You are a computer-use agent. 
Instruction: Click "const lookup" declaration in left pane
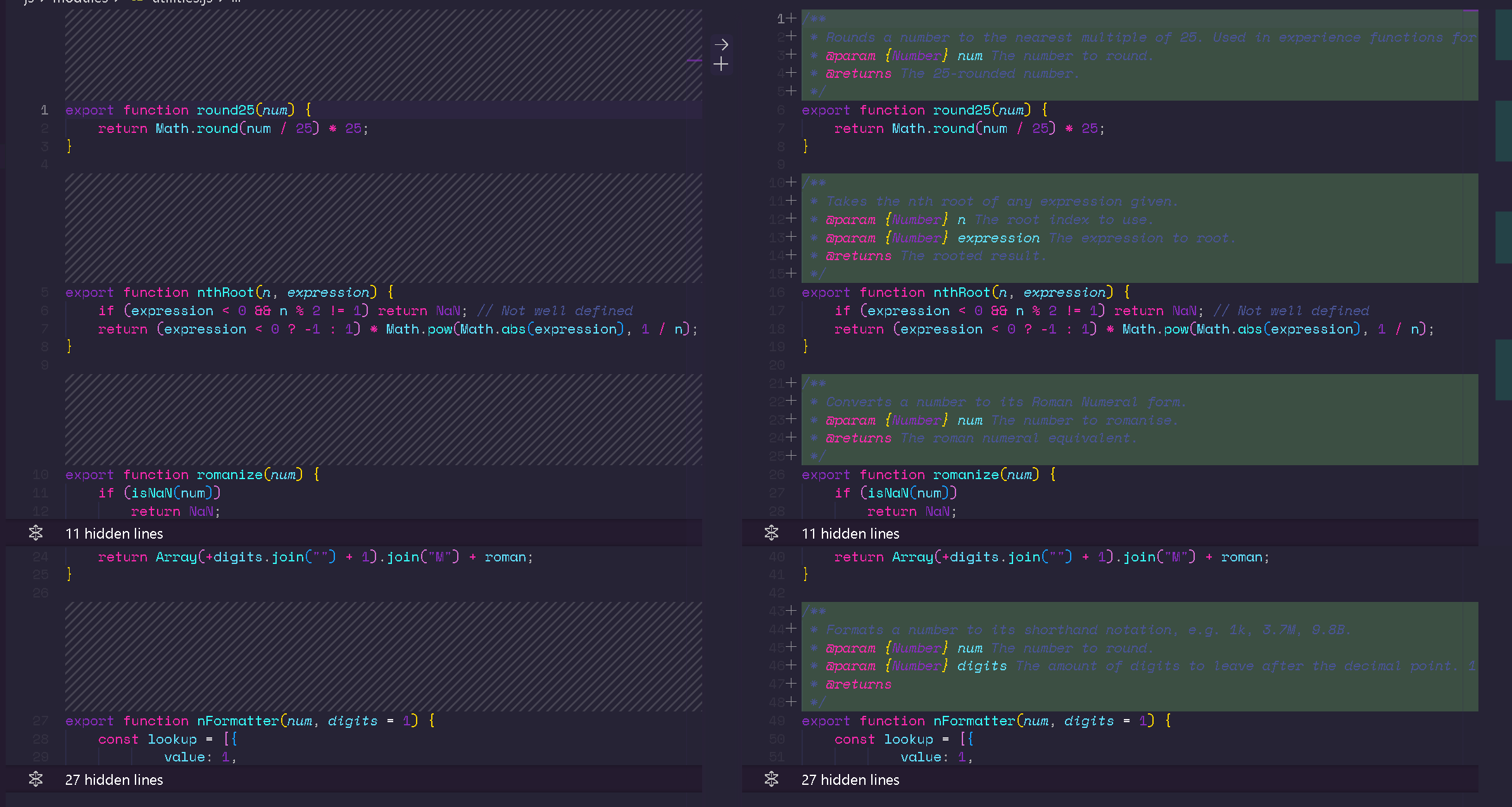pyautogui.click(x=148, y=739)
